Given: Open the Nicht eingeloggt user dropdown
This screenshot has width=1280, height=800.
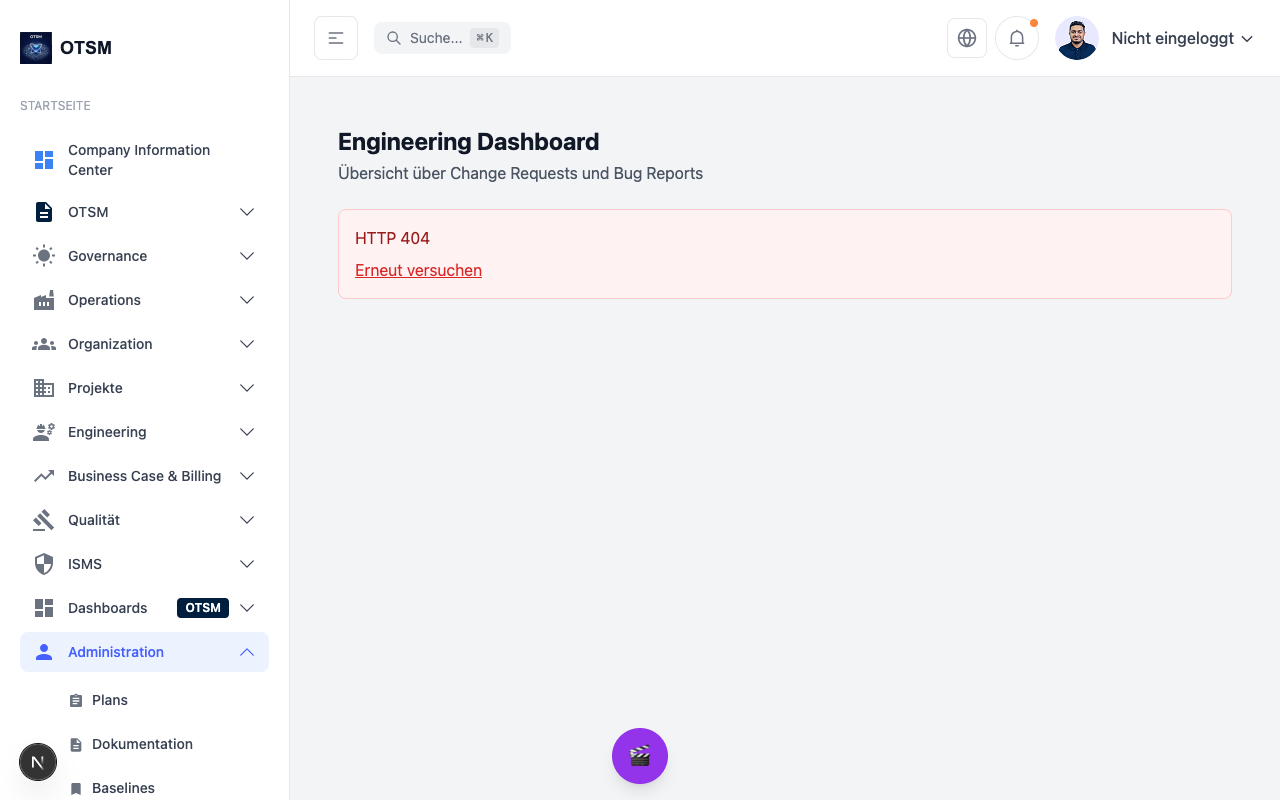Looking at the screenshot, I should coord(1182,38).
